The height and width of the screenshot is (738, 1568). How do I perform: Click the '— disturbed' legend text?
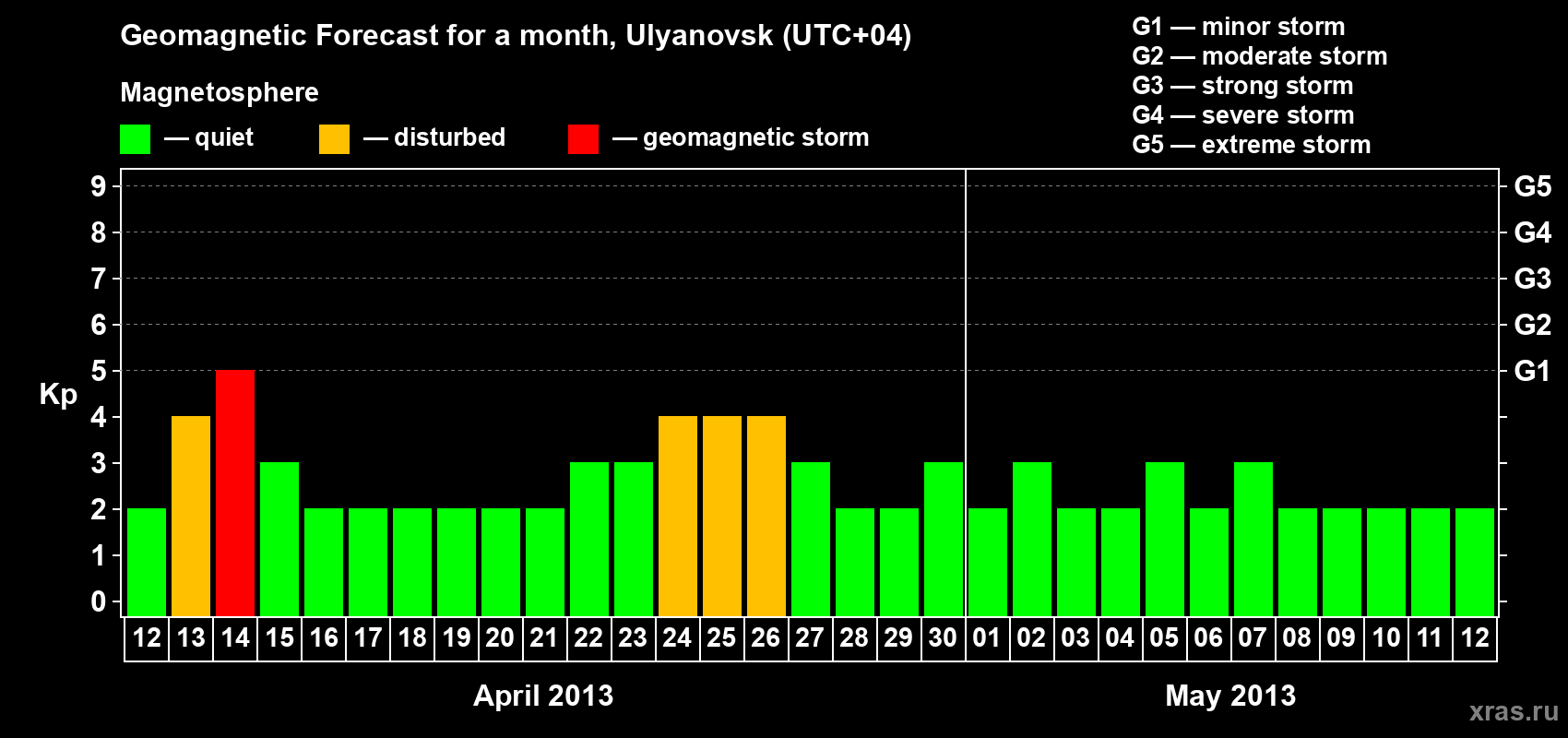434,137
